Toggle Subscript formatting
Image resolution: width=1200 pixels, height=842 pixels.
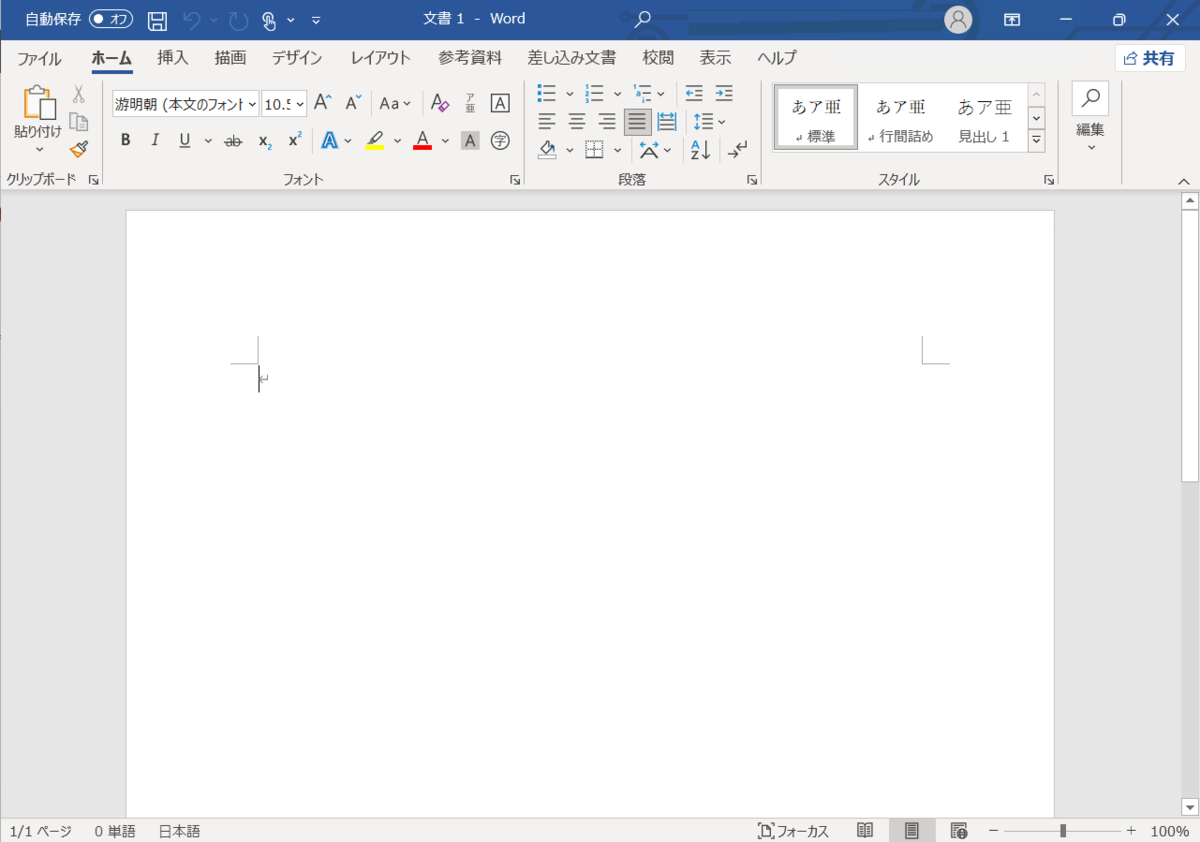pyautogui.click(x=264, y=140)
